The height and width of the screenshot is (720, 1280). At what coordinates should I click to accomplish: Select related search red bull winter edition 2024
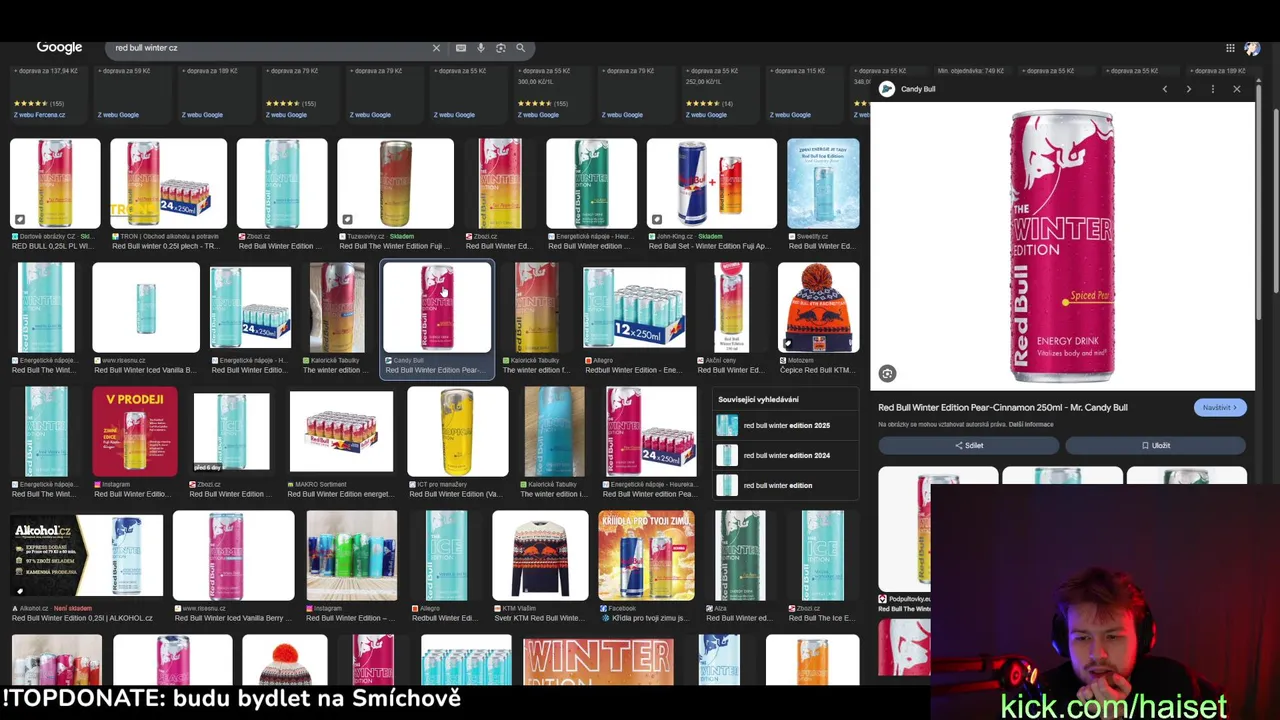click(786, 455)
